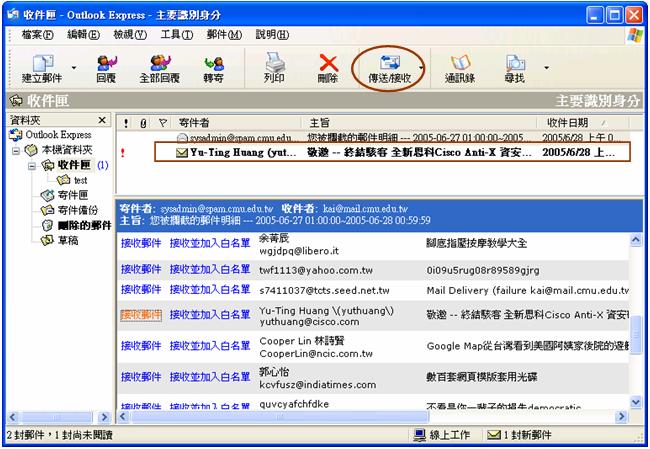Open the 編輯(E) menu
This screenshot has height=449, width=650.
[x=83, y=35]
